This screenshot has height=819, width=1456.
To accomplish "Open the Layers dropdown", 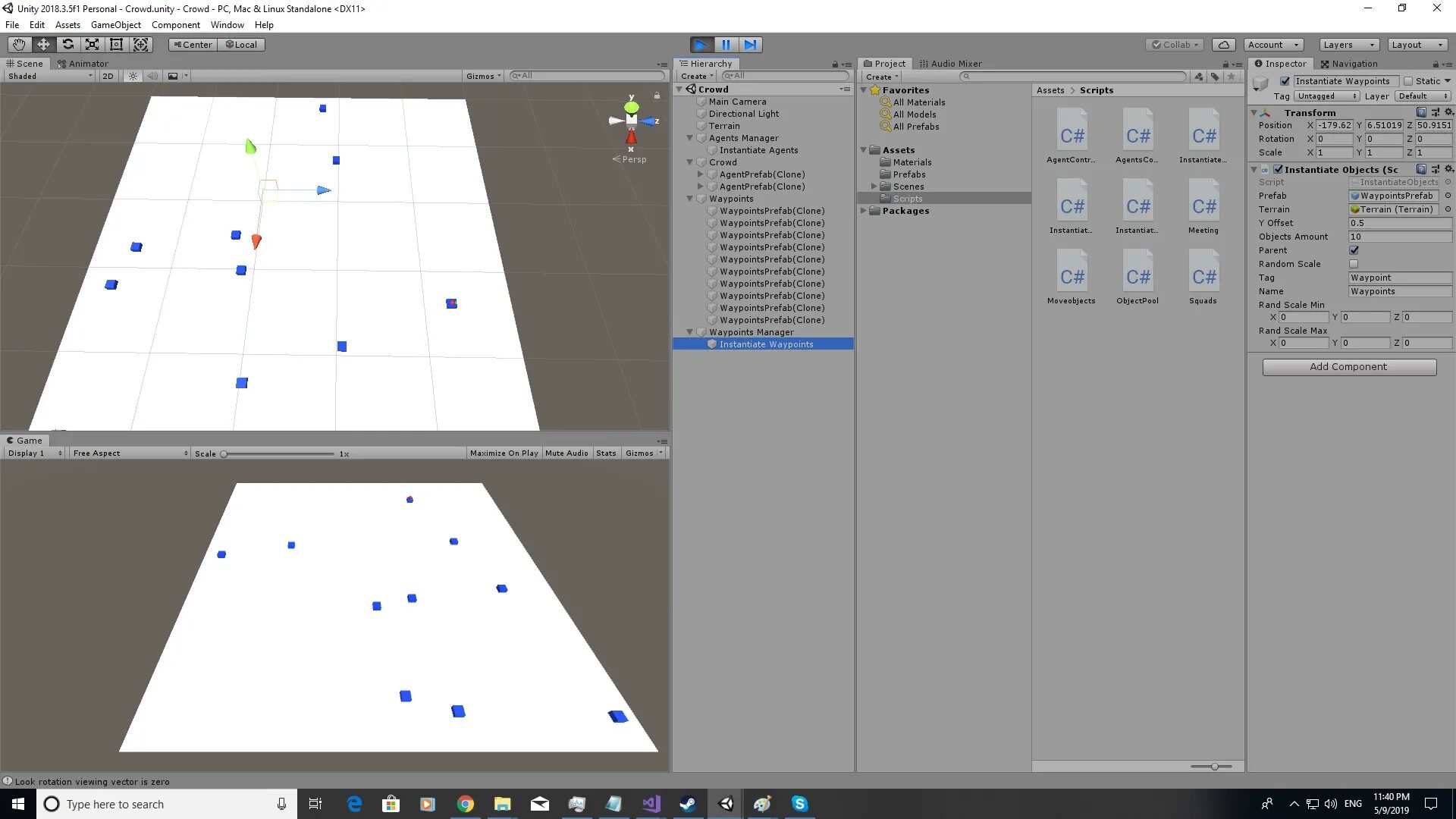I will tap(1348, 45).
